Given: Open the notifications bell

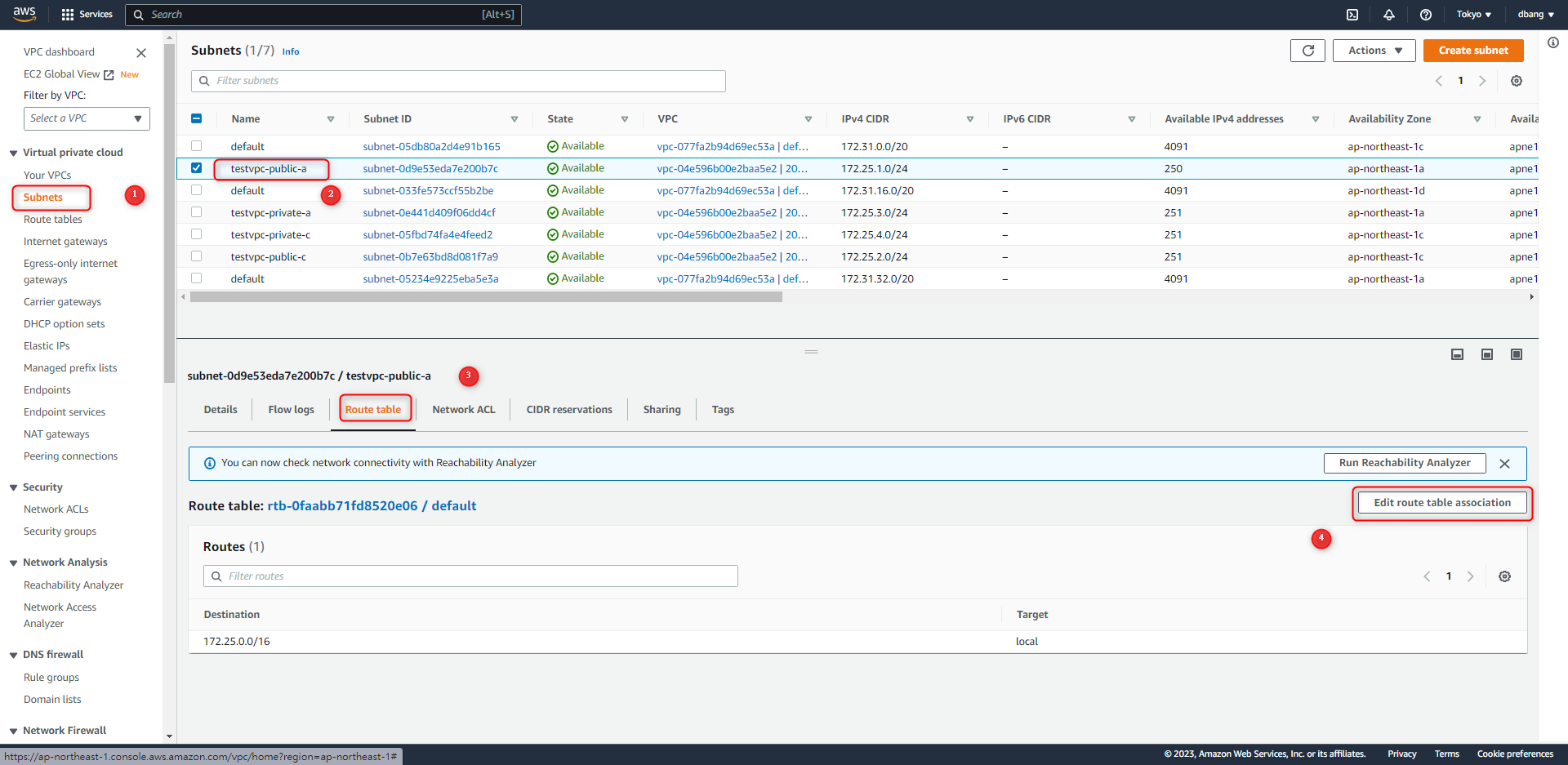Looking at the screenshot, I should click(1389, 15).
